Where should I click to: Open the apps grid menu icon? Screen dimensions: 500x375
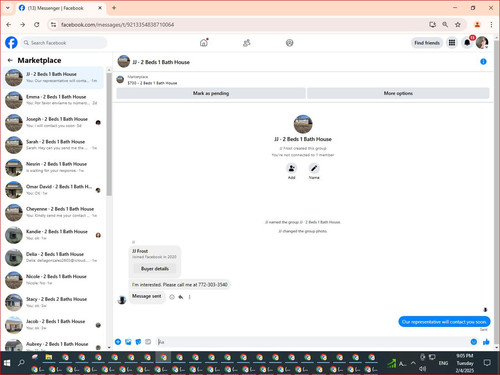coord(452,43)
